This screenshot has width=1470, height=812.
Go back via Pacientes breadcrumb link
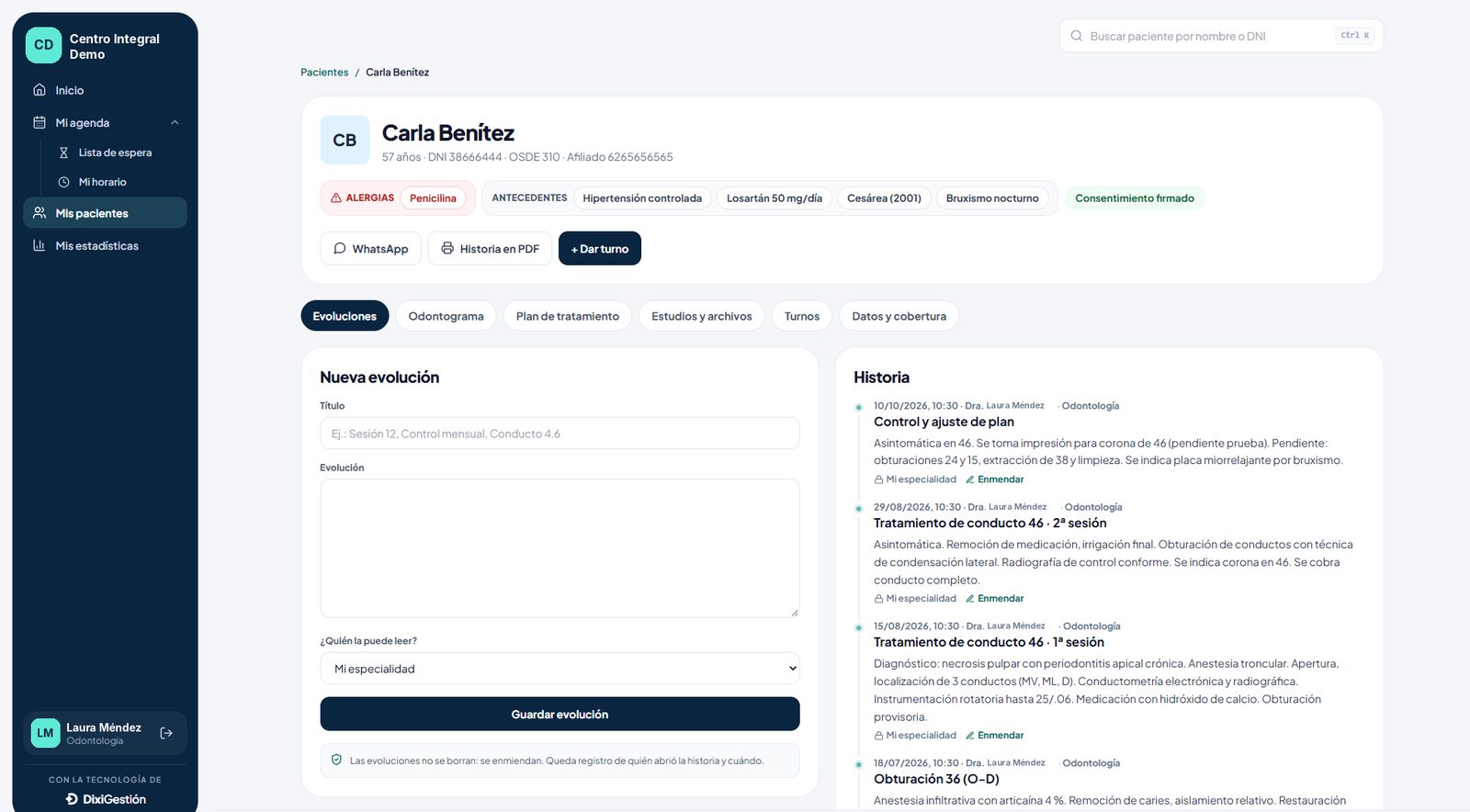pyautogui.click(x=324, y=73)
